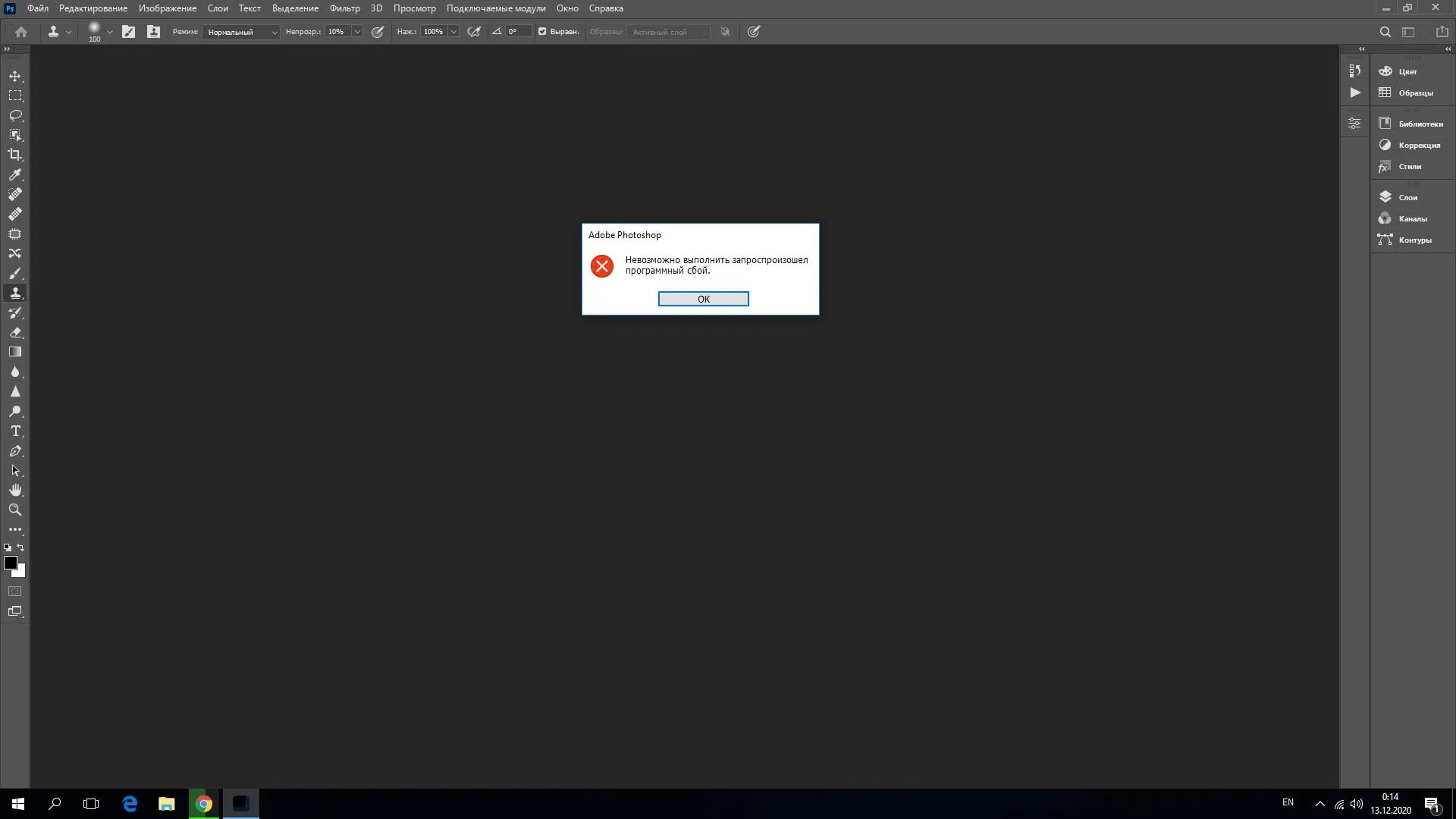Open the Слои layers panel

[1407, 197]
